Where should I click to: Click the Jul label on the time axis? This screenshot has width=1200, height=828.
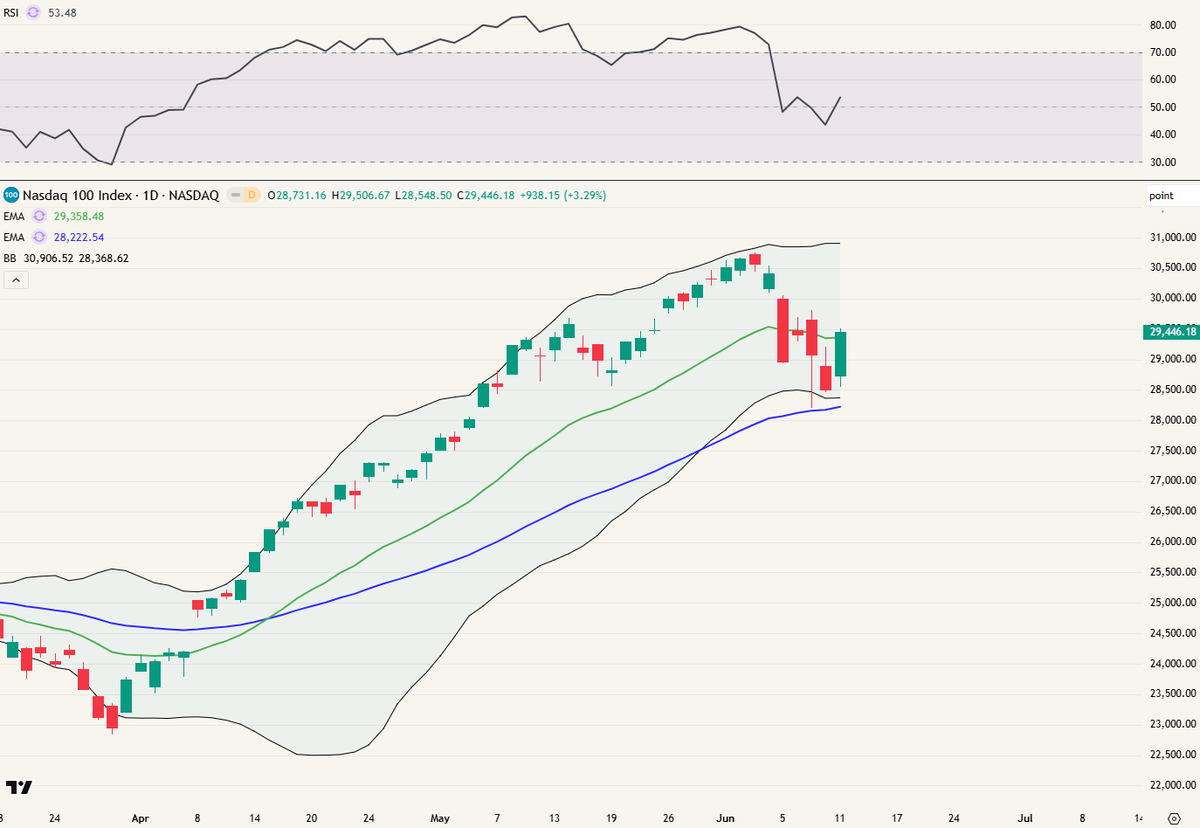point(1025,816)
